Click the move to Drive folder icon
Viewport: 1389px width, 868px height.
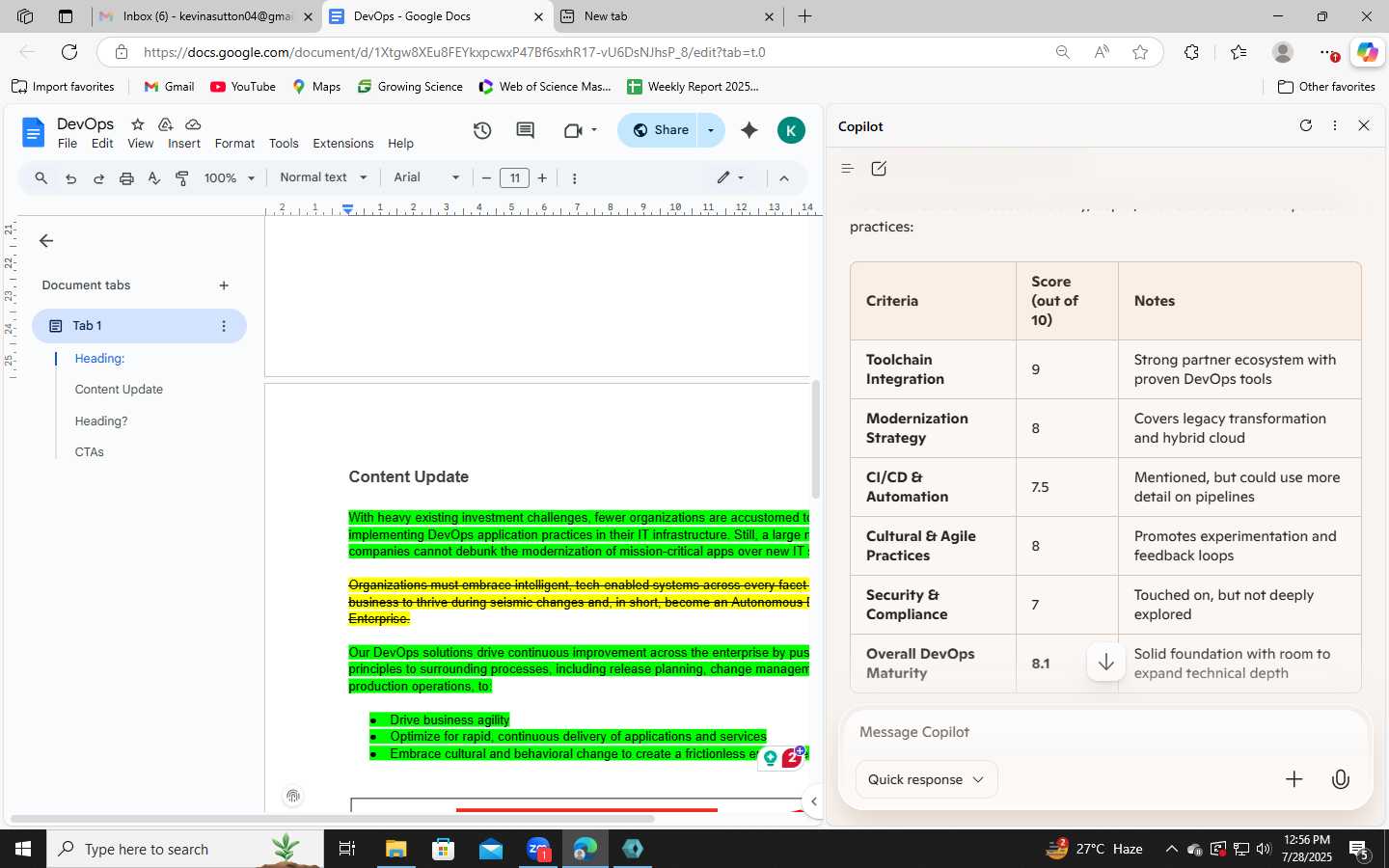[x=165, y=124]
